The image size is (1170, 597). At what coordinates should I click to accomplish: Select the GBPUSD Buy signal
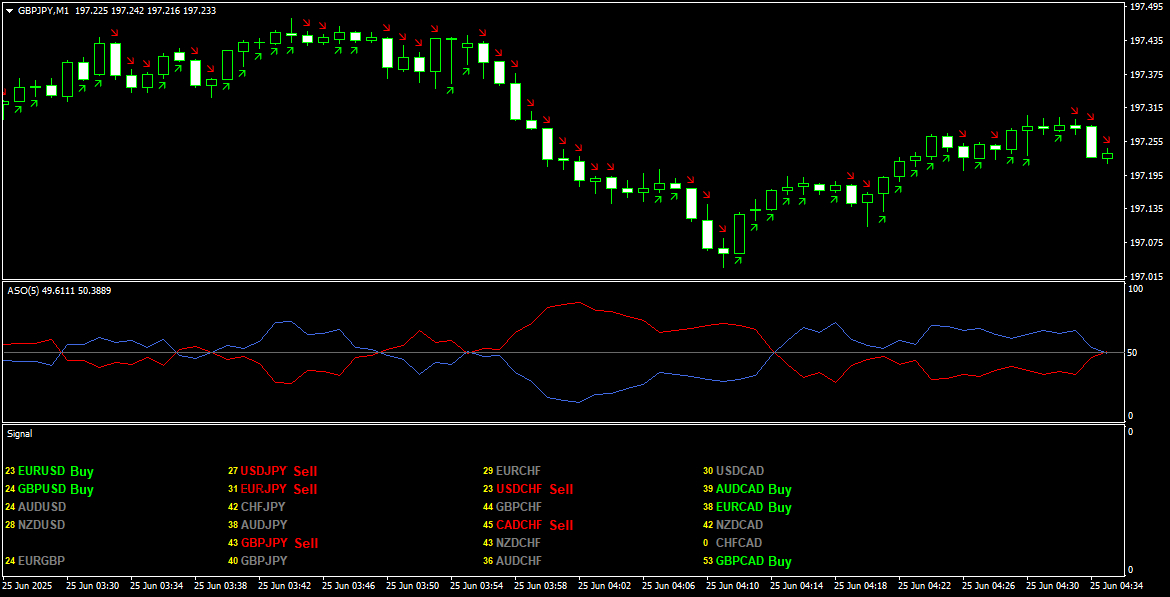point(55,489)
